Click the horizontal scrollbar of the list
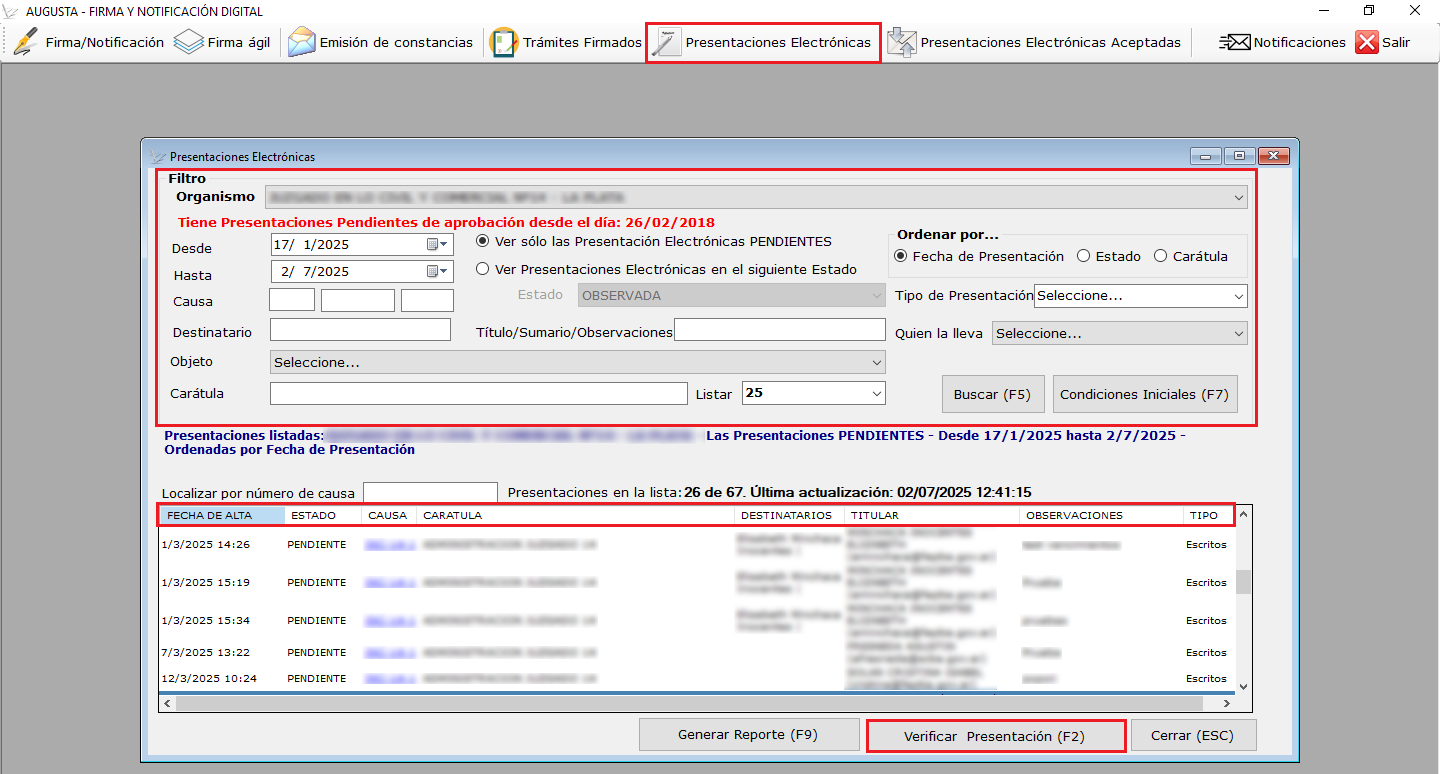Viewport: 1440px width, 774px height. pos(700,704)
